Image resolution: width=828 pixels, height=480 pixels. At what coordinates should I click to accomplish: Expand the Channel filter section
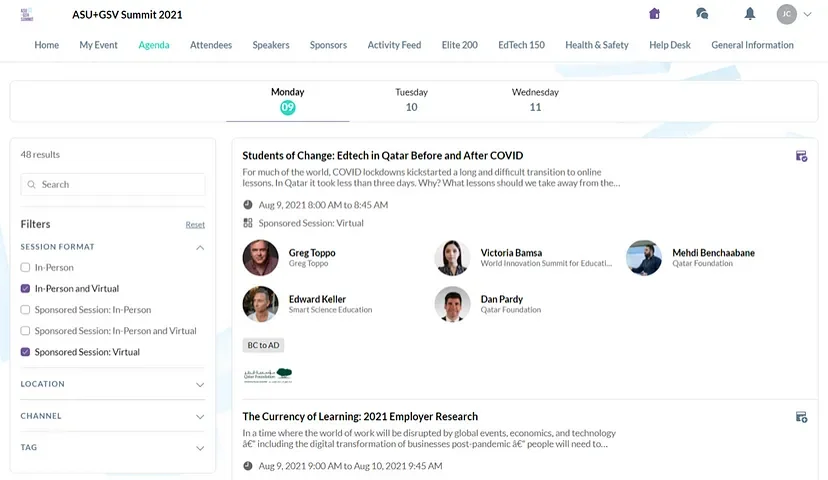[x=200, y=416]
